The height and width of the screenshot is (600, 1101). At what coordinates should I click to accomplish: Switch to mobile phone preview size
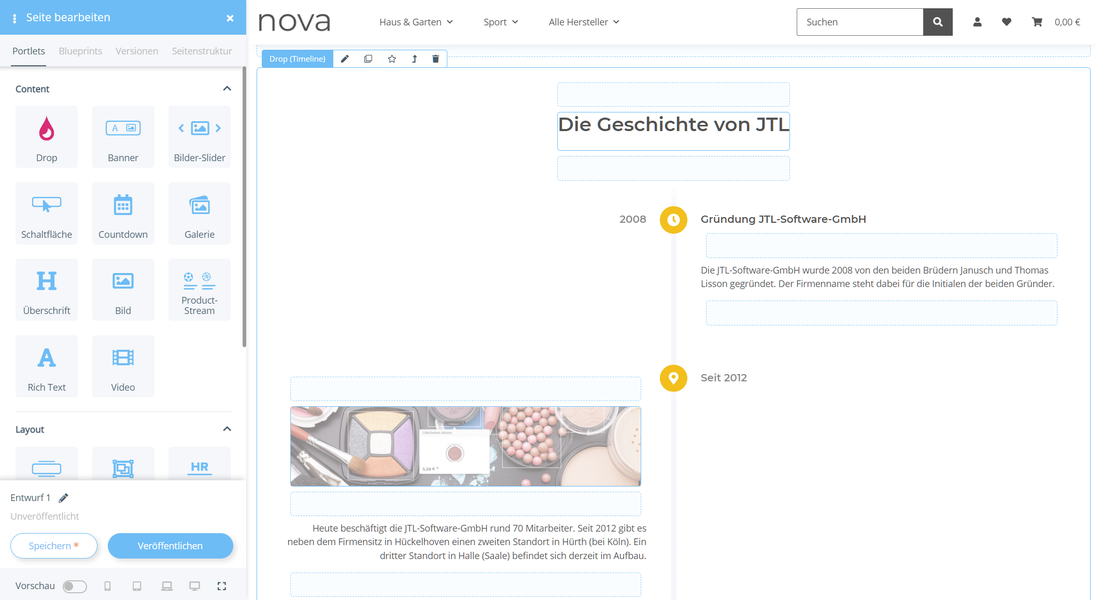point(107,586)
